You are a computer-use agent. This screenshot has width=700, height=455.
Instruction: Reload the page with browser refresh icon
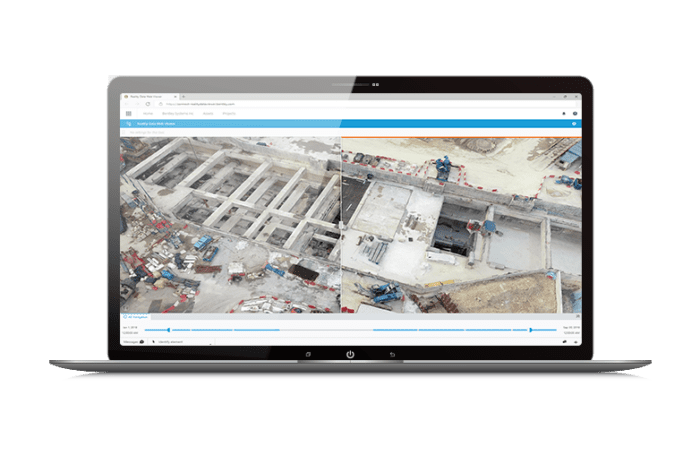[x=147, y=103]
